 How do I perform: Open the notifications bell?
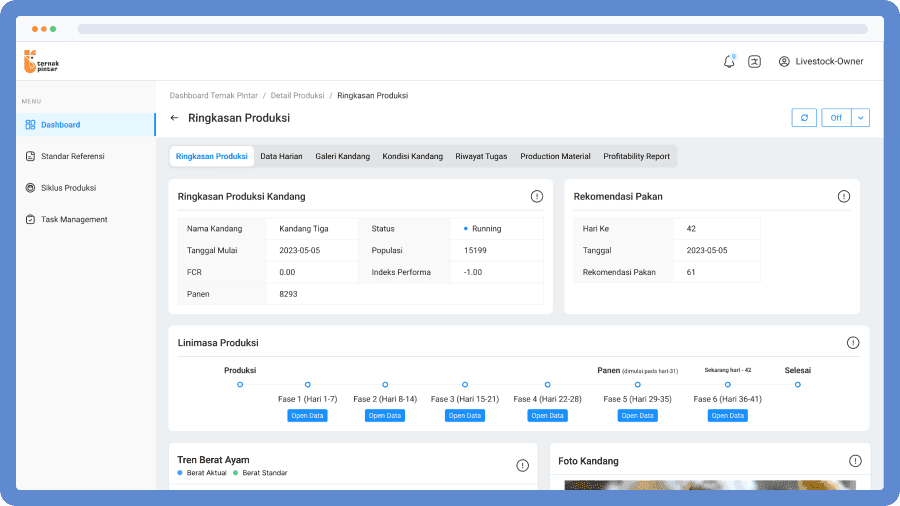click(x=729, y=61)
